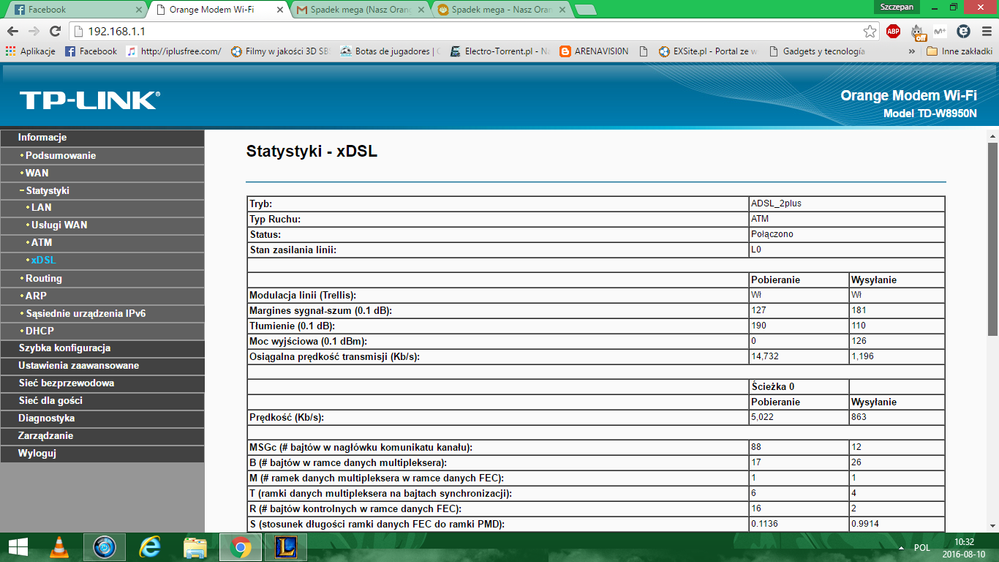Image resolution: width=999 pixels, height=562 pixels.
Task: Collapse the Statystyki menu section
Action: pyautogui.click(x=47, y=190)
